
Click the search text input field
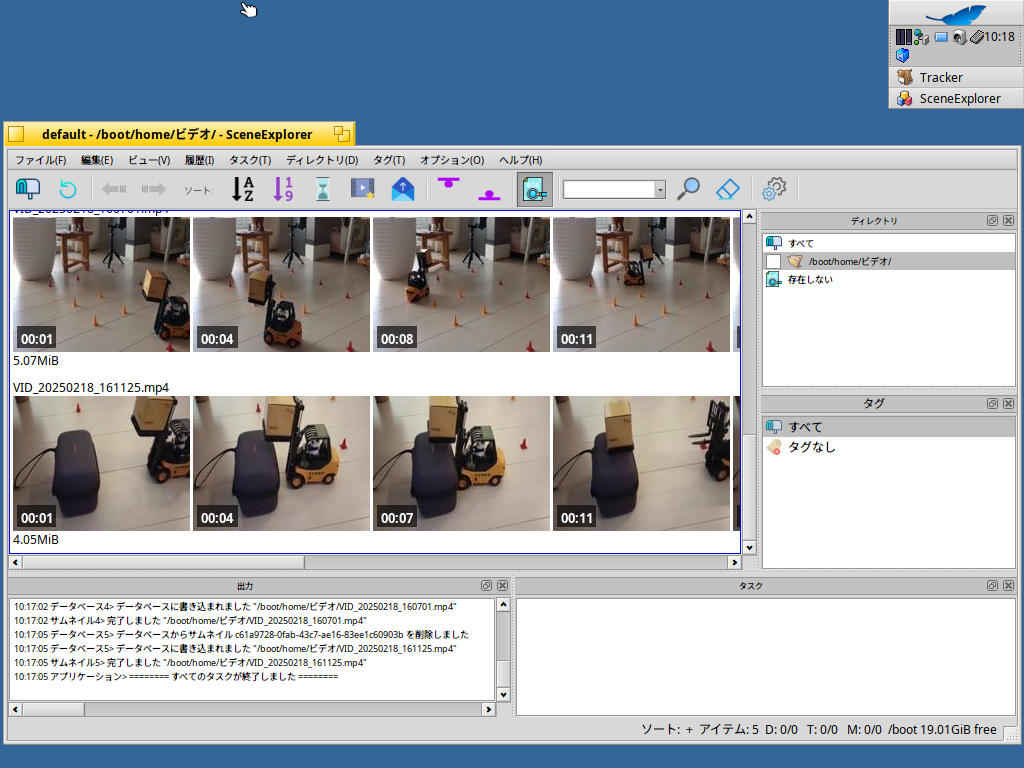[x=609, y=189]
